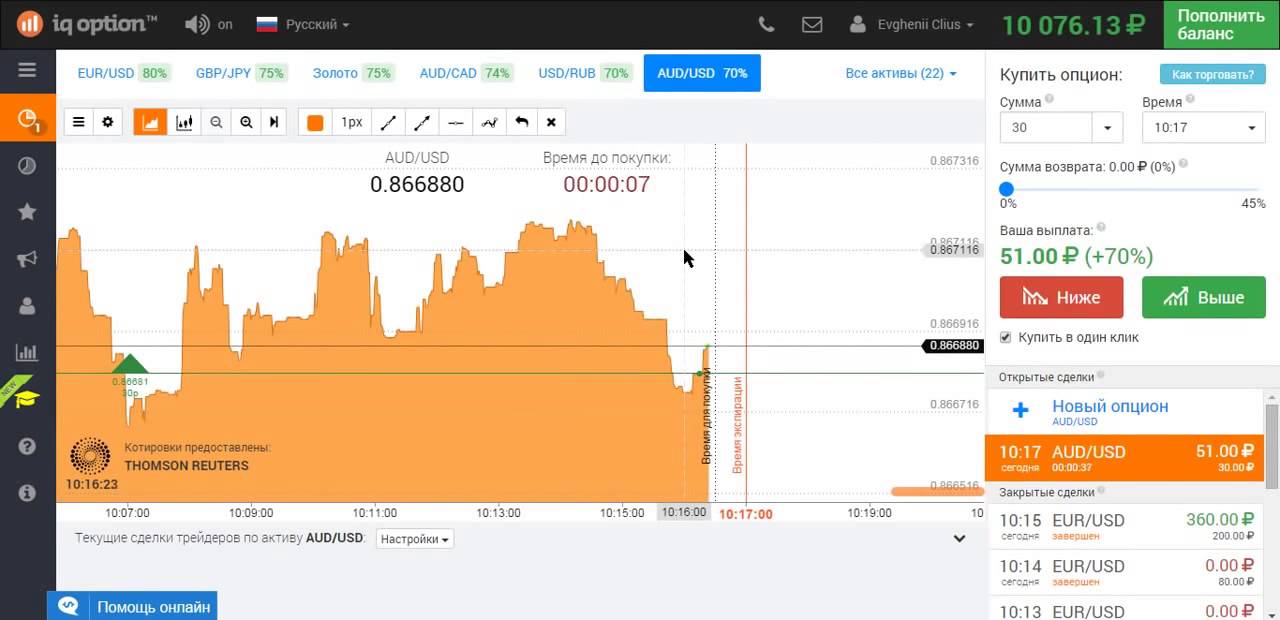1280x620 pixels.
Task: Expand the traders deals panel chevron
Action: (x=959, y=538)
